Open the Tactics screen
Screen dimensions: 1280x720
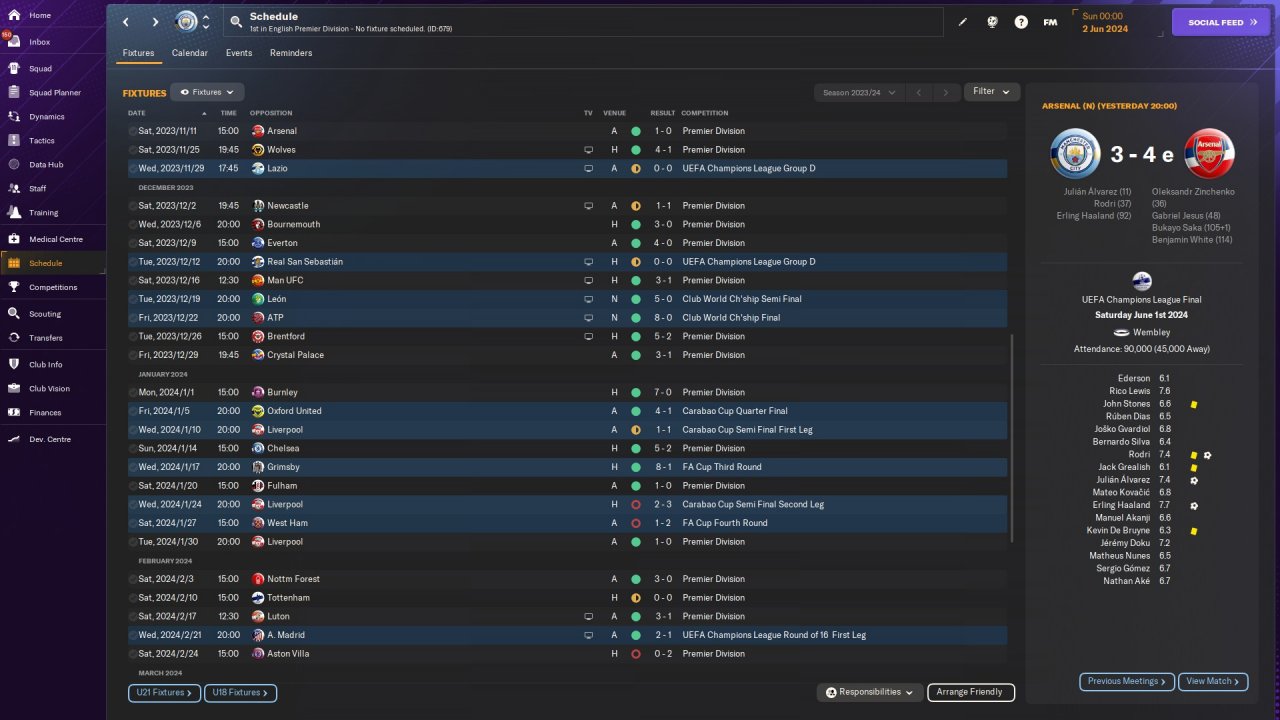tap(42, 141)
